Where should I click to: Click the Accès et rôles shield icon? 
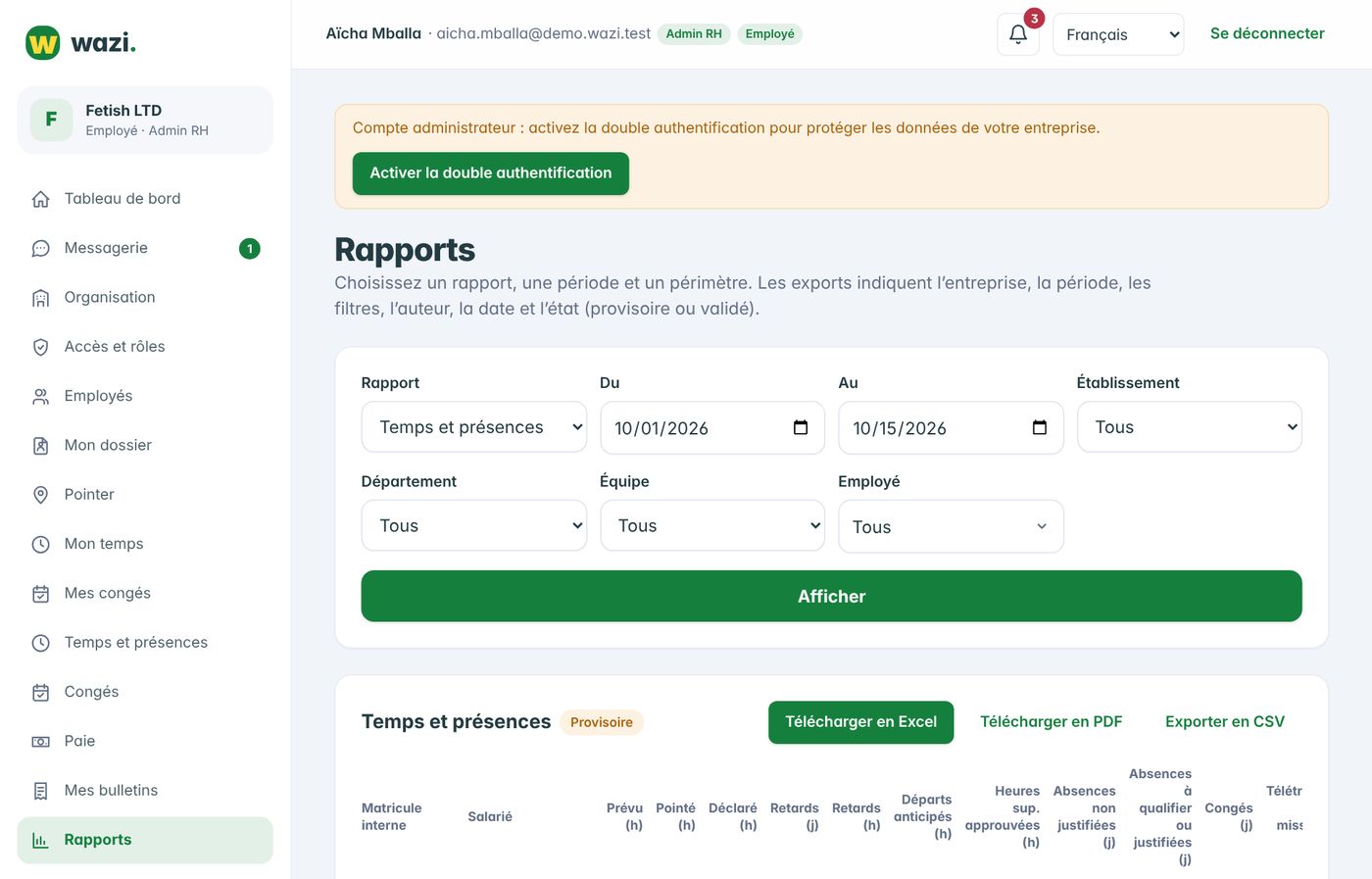tap(41, 347)
